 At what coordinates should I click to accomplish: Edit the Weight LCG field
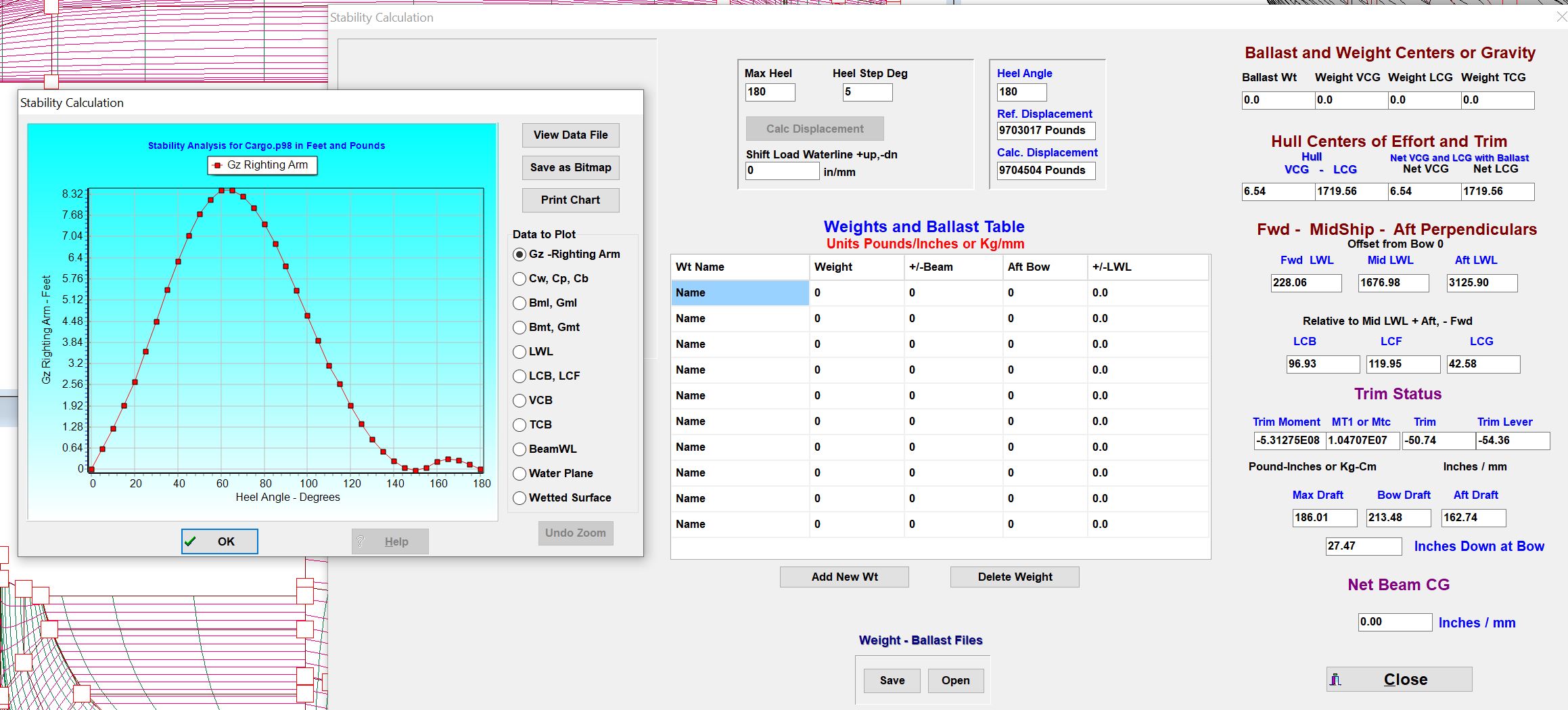tap(1425, 100)
